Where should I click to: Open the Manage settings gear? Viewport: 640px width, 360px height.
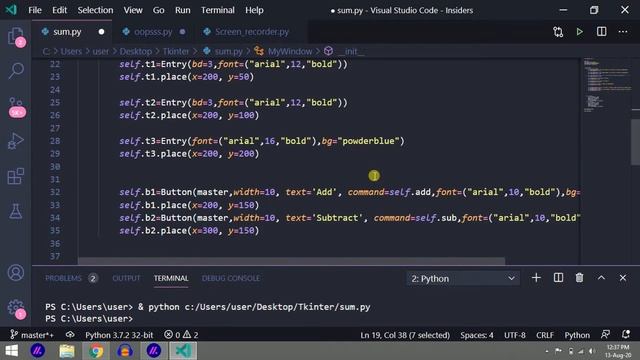16,309
